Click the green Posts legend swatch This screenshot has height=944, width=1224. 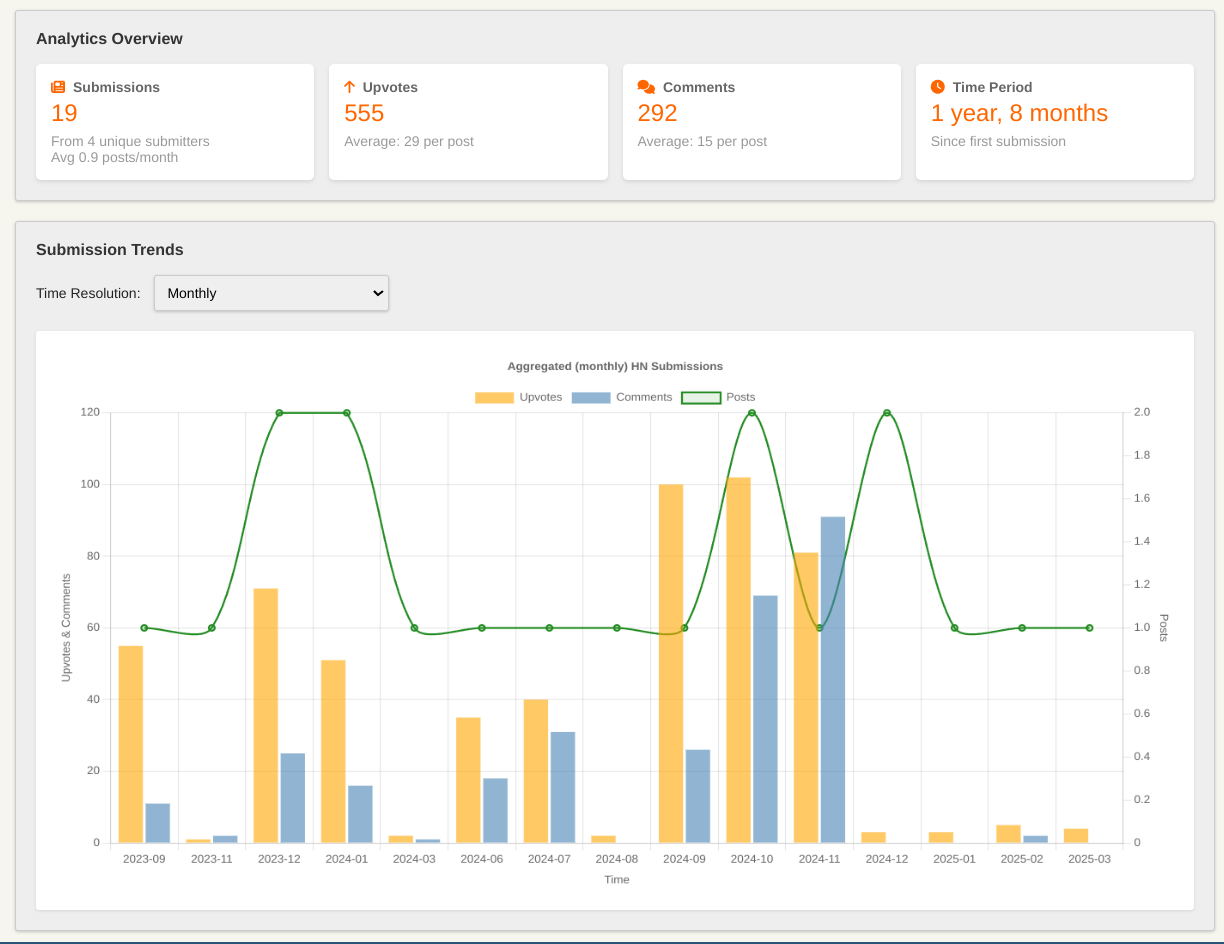(x=701, y=397)
